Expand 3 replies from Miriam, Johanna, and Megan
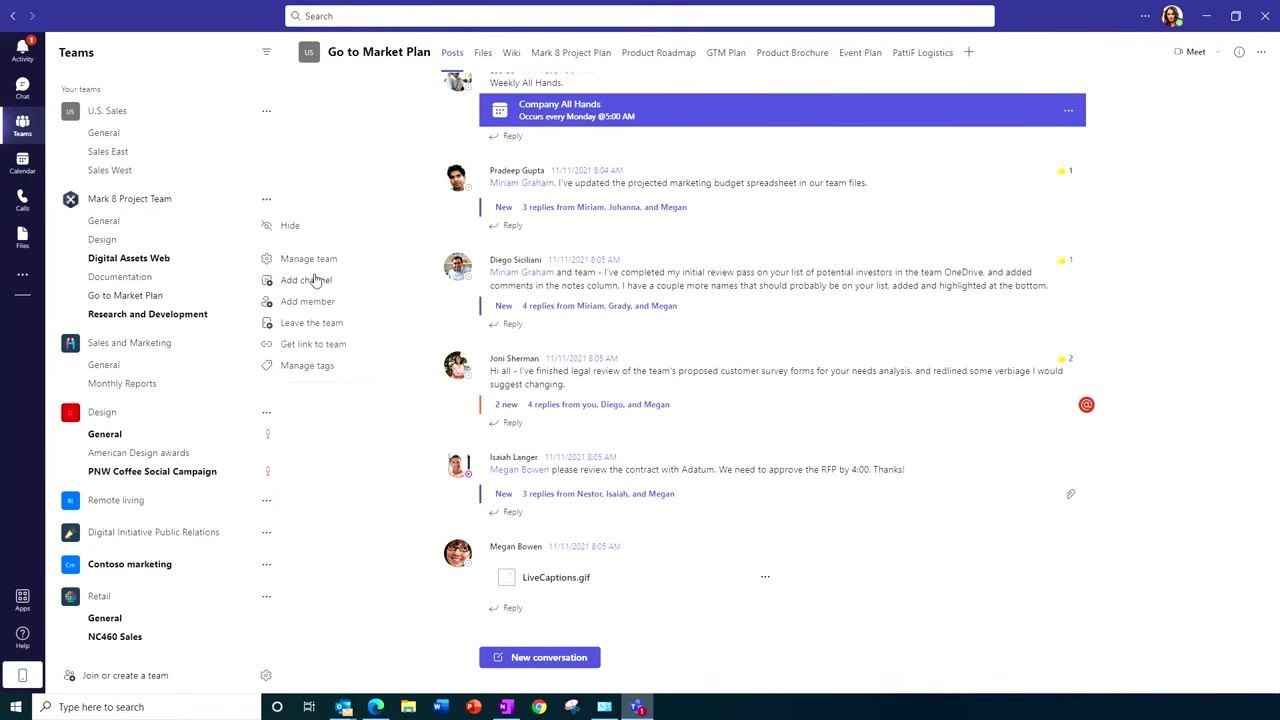This screenshot has width=1280, height=720. (x=604, y=207)
